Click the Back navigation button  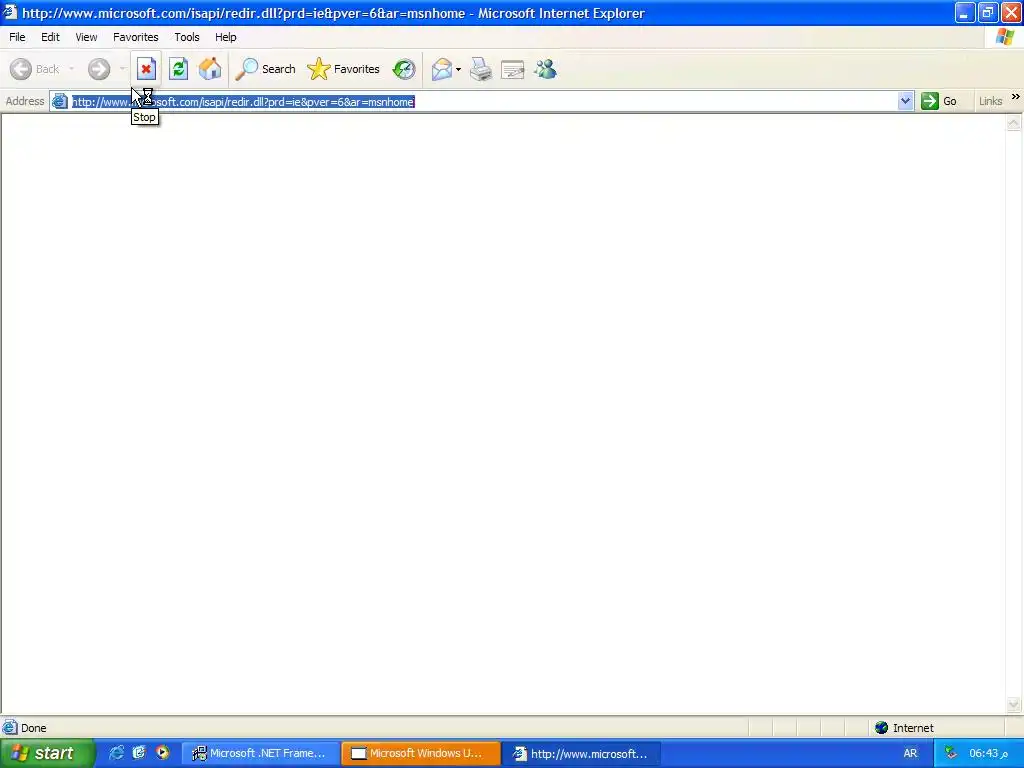[x=35, y=69]
